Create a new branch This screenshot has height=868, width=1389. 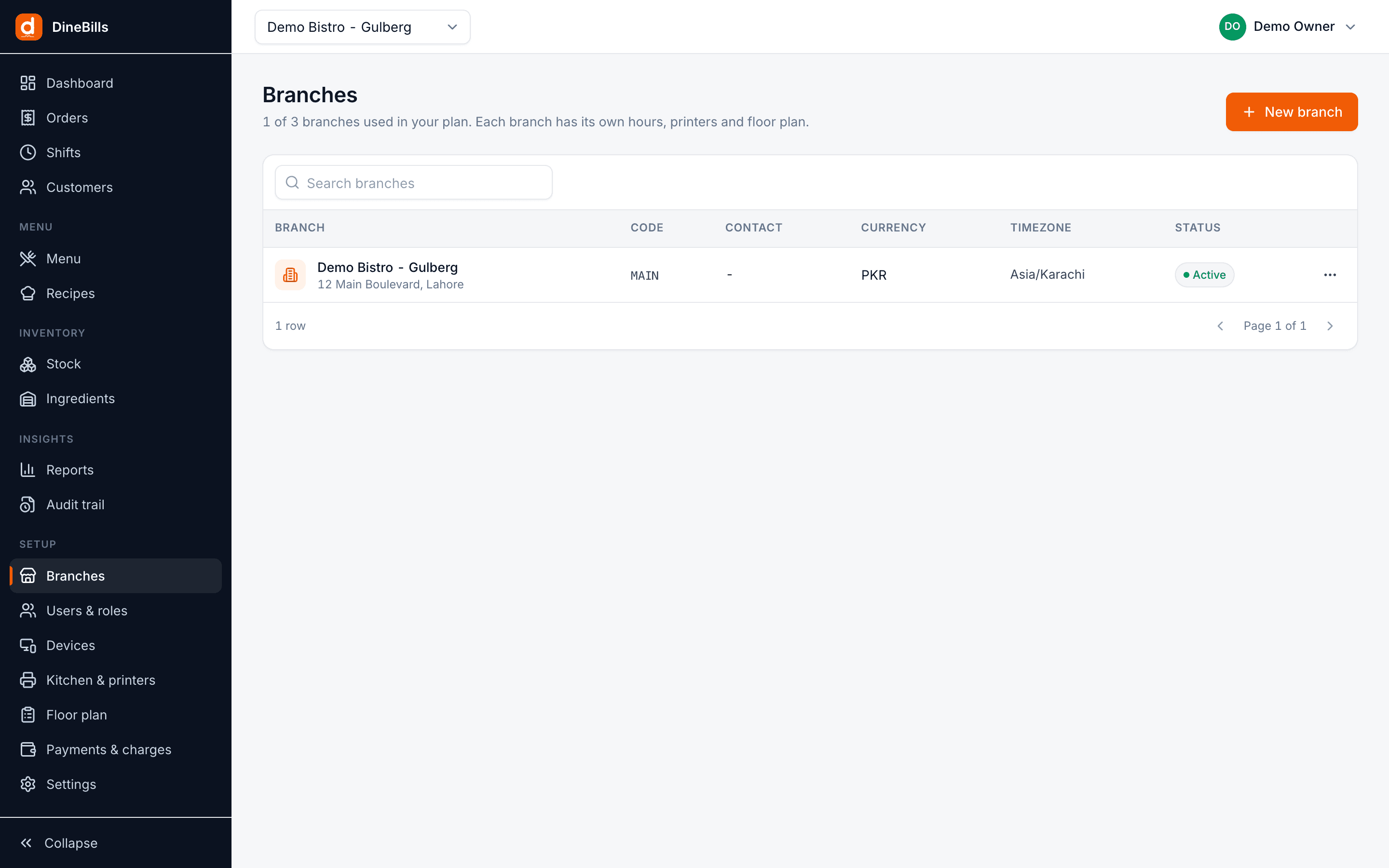click(x=1292, y=112)
